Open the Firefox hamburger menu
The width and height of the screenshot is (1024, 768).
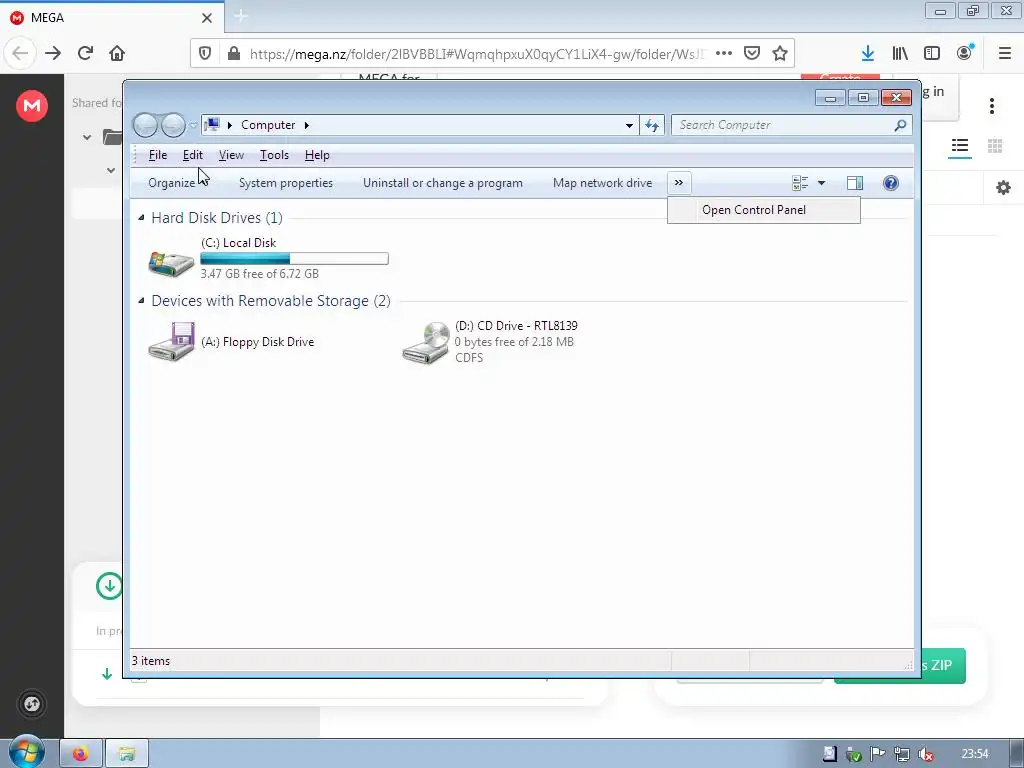[x=1005, y=54]
